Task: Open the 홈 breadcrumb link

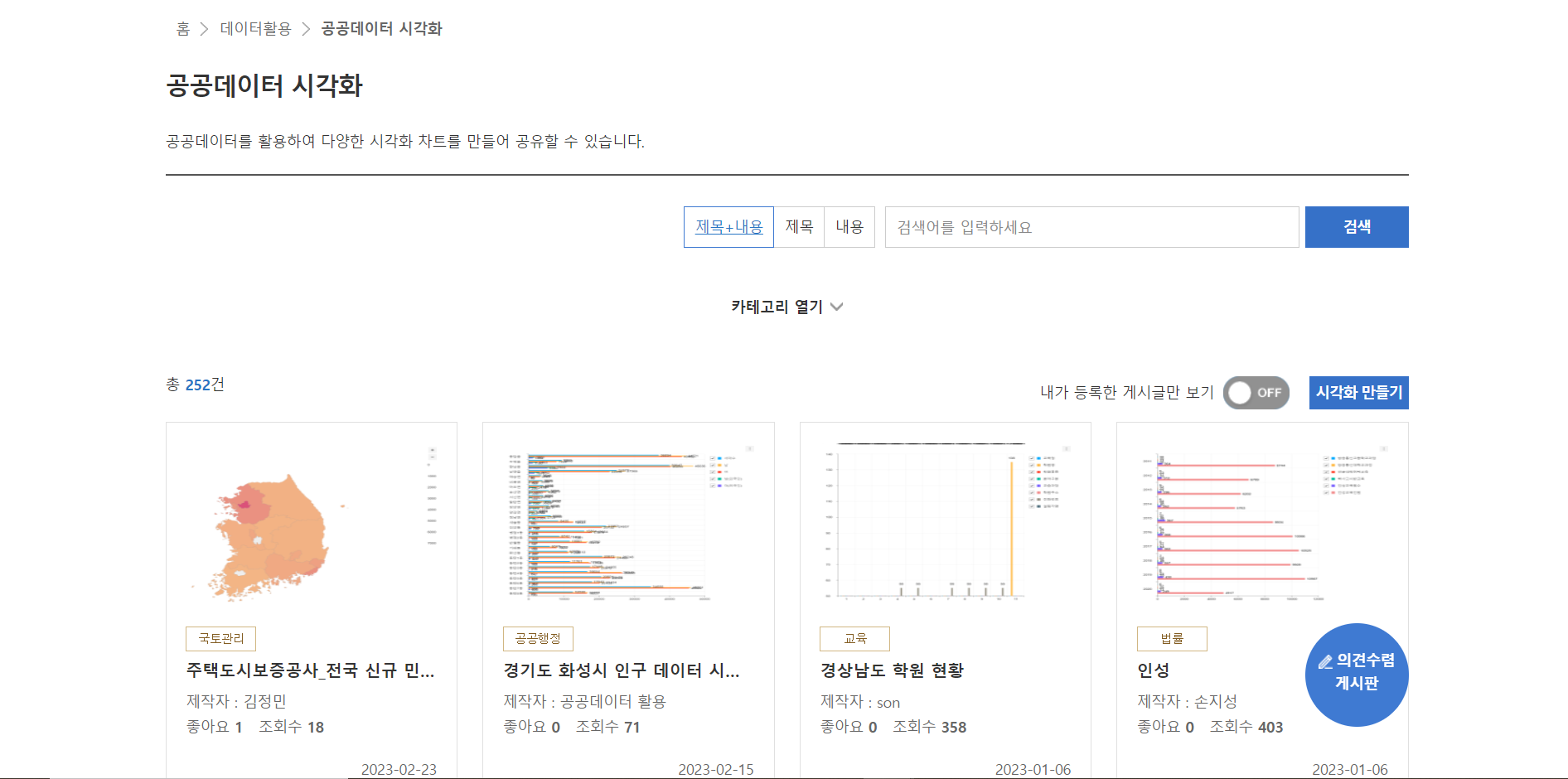Action: pos(183,29)
